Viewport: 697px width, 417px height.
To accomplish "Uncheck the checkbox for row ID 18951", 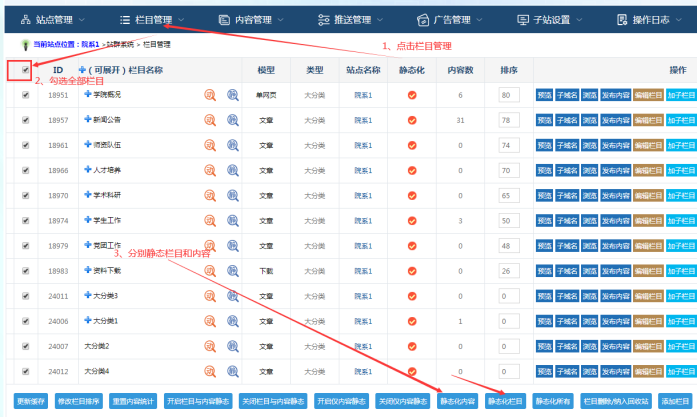I will coord(25,95).
